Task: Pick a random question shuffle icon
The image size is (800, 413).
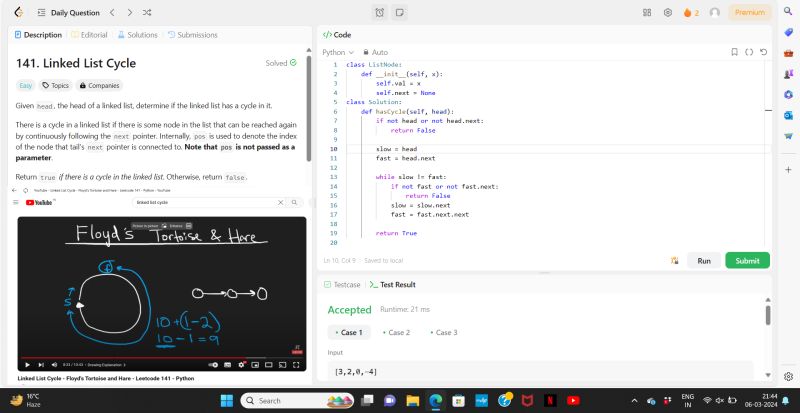Action: [147, 13]
